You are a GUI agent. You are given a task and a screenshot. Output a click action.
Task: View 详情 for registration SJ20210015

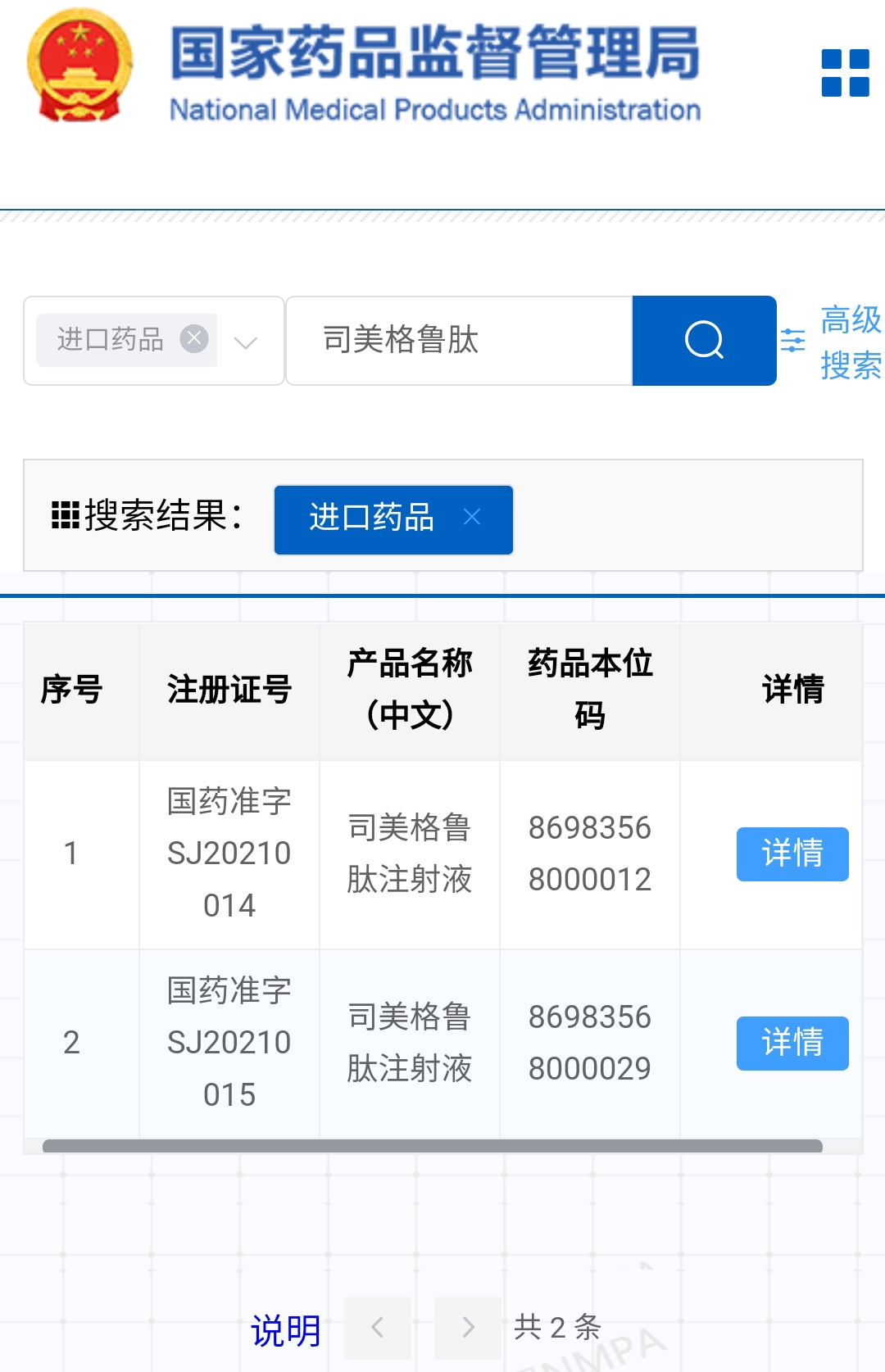(792, 1043)
